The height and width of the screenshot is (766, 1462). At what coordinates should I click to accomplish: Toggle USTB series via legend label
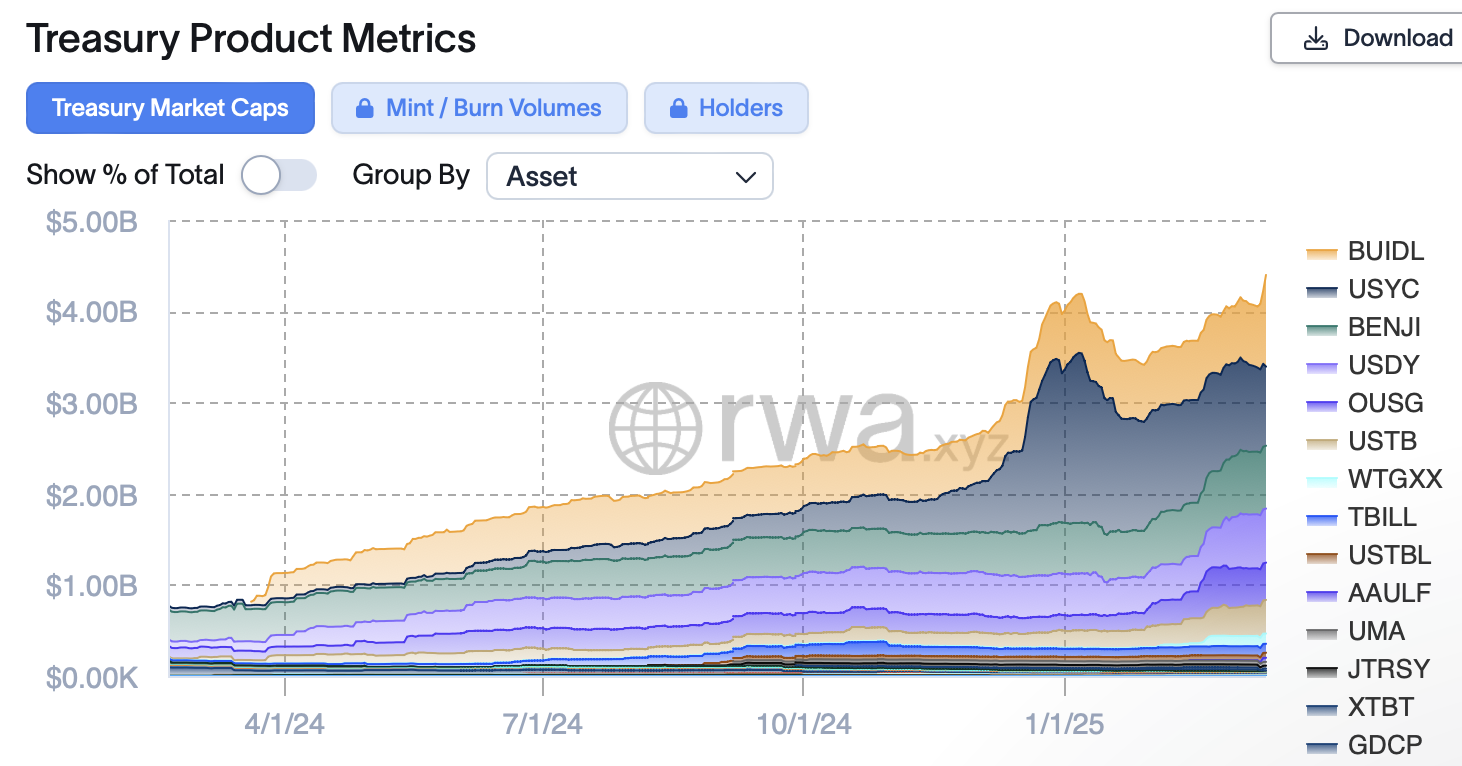click(1383, 441)
